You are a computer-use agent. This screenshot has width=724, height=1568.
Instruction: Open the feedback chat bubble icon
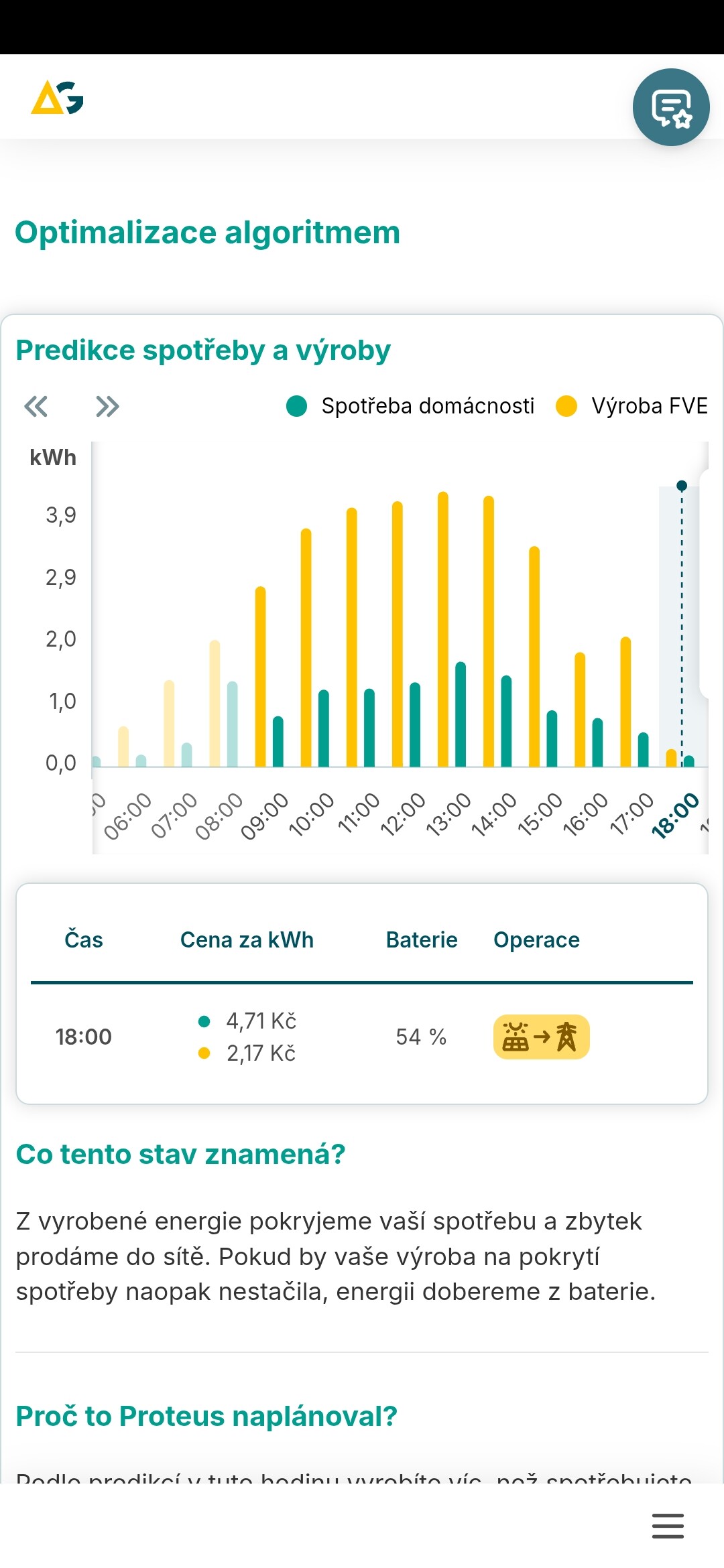pos(671,107)
